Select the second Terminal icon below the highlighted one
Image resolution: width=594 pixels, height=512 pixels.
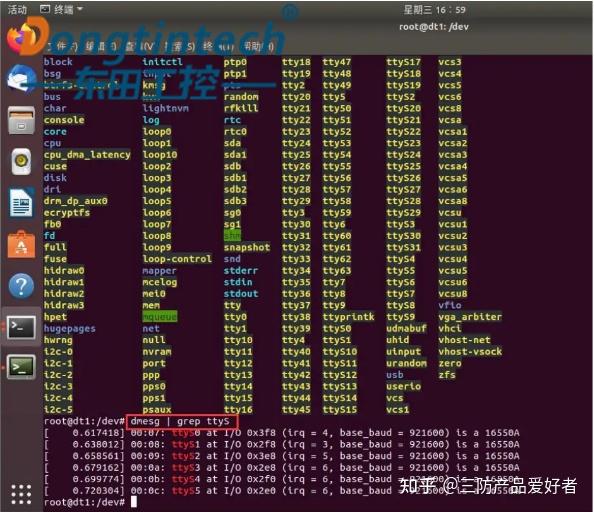point(22,367)
